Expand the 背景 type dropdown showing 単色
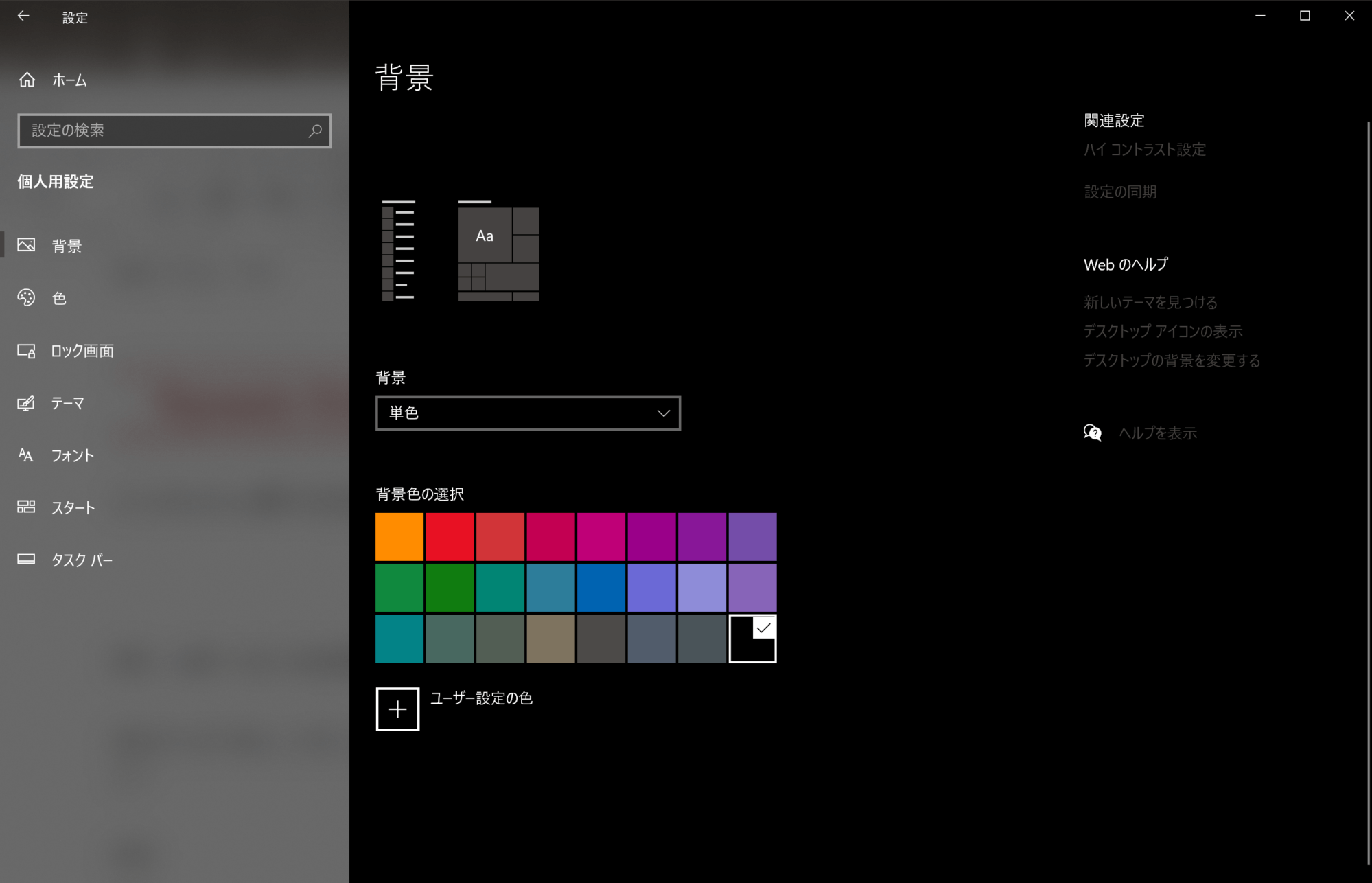The height and width of the screenshot is (883, 1372). tap(528, 413)
